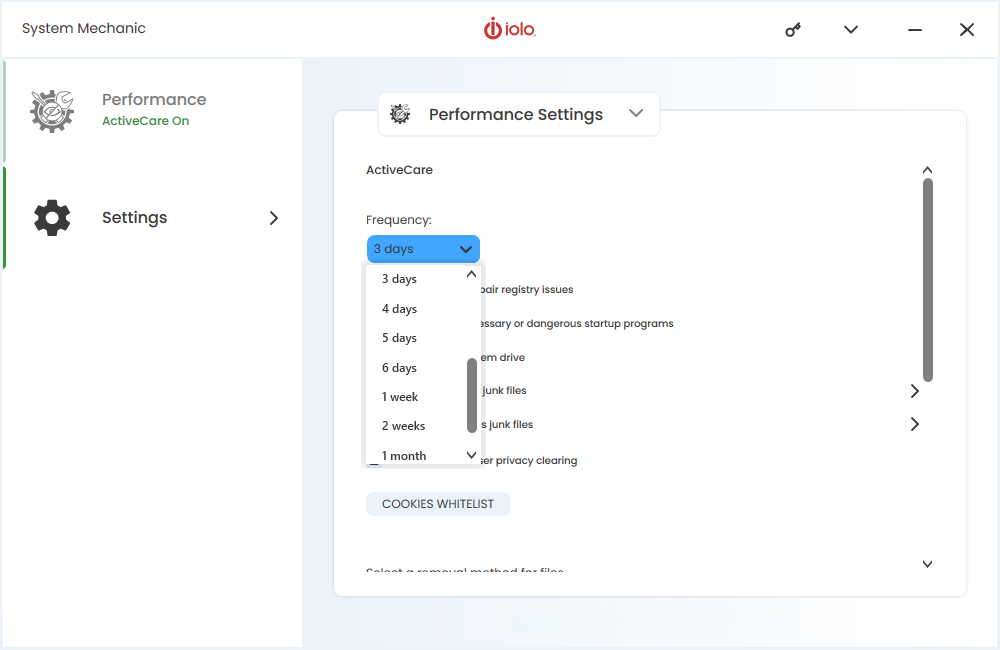
Task: Close the System Mechanic window
Action: click(967, 30)
